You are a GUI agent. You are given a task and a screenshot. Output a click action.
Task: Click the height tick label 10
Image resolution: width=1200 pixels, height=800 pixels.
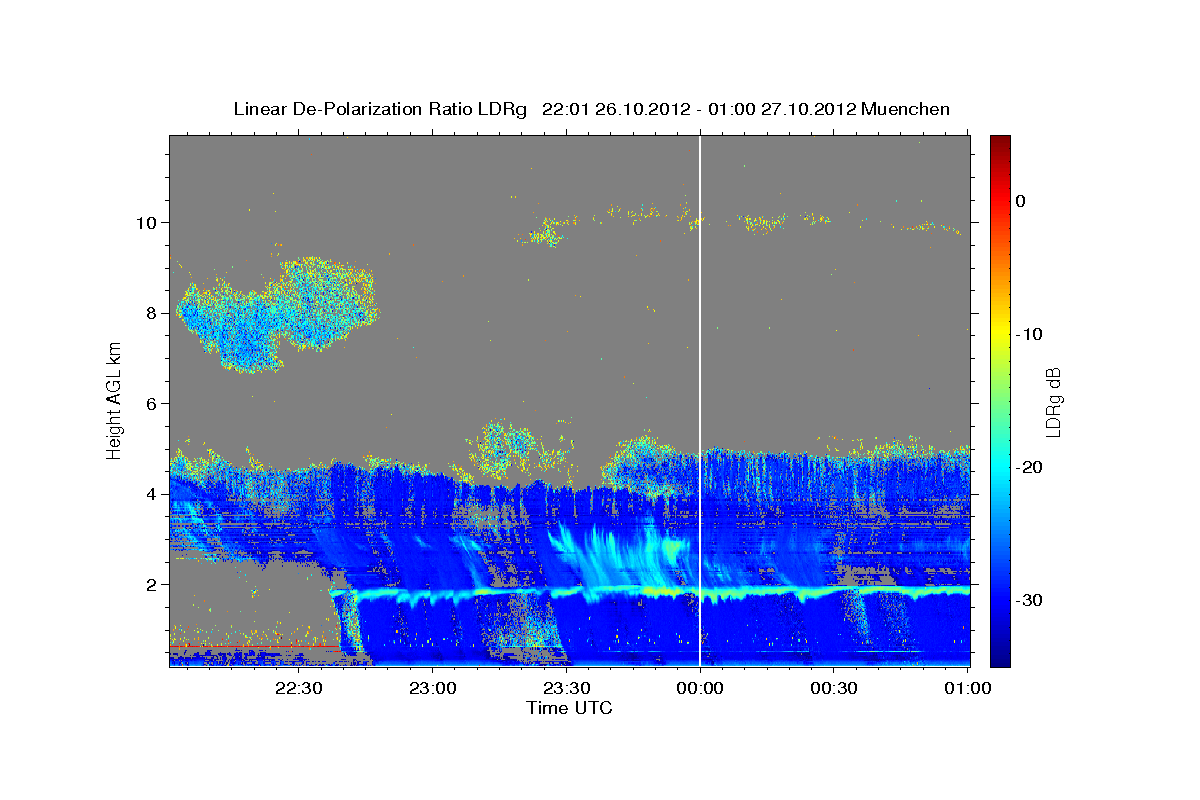(145, 221)
